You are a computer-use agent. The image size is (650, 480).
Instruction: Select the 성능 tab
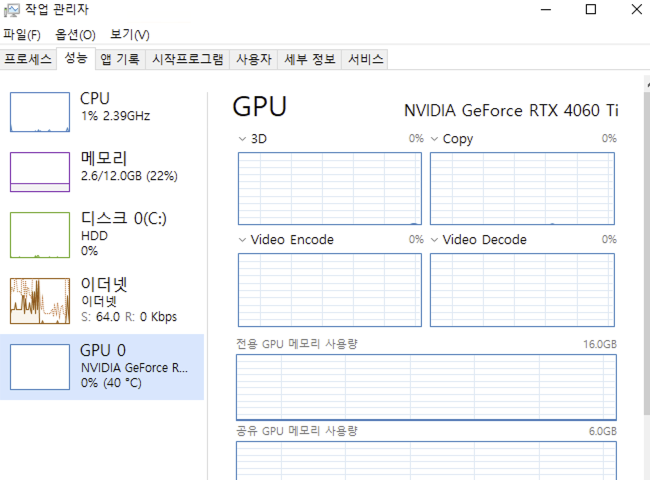76,58
